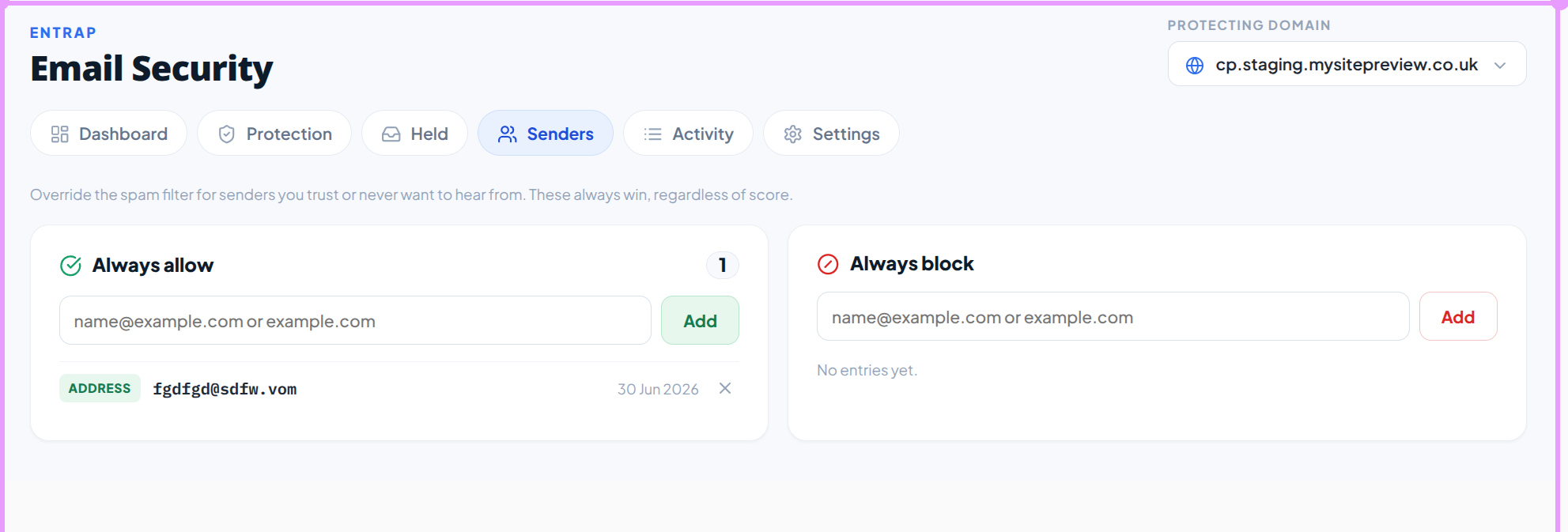Click the green Add button
Viewport: 1568px width, 532px height.
point(700,320)
